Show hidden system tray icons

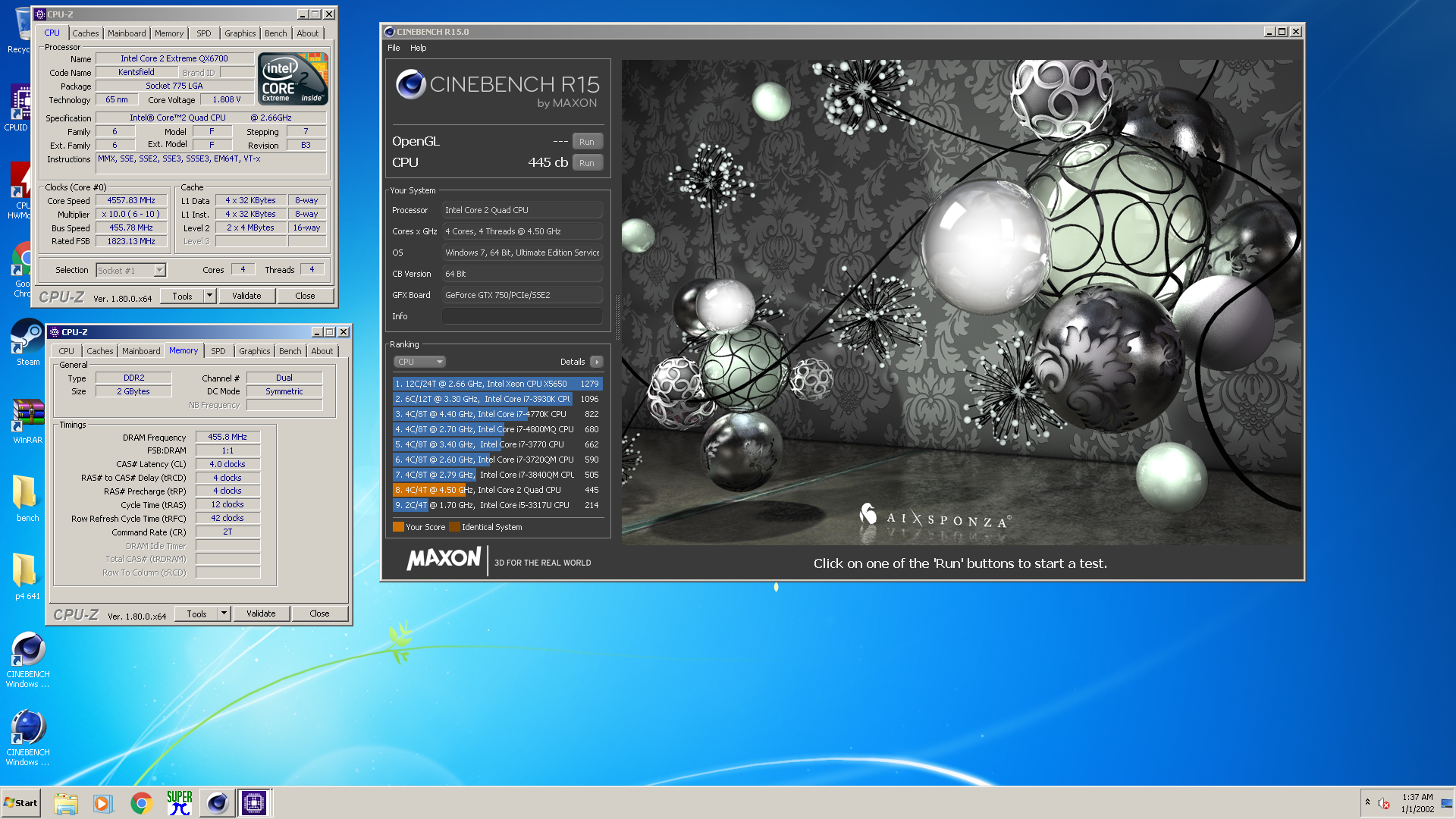pyautogui.click(x=1367, y=802)
